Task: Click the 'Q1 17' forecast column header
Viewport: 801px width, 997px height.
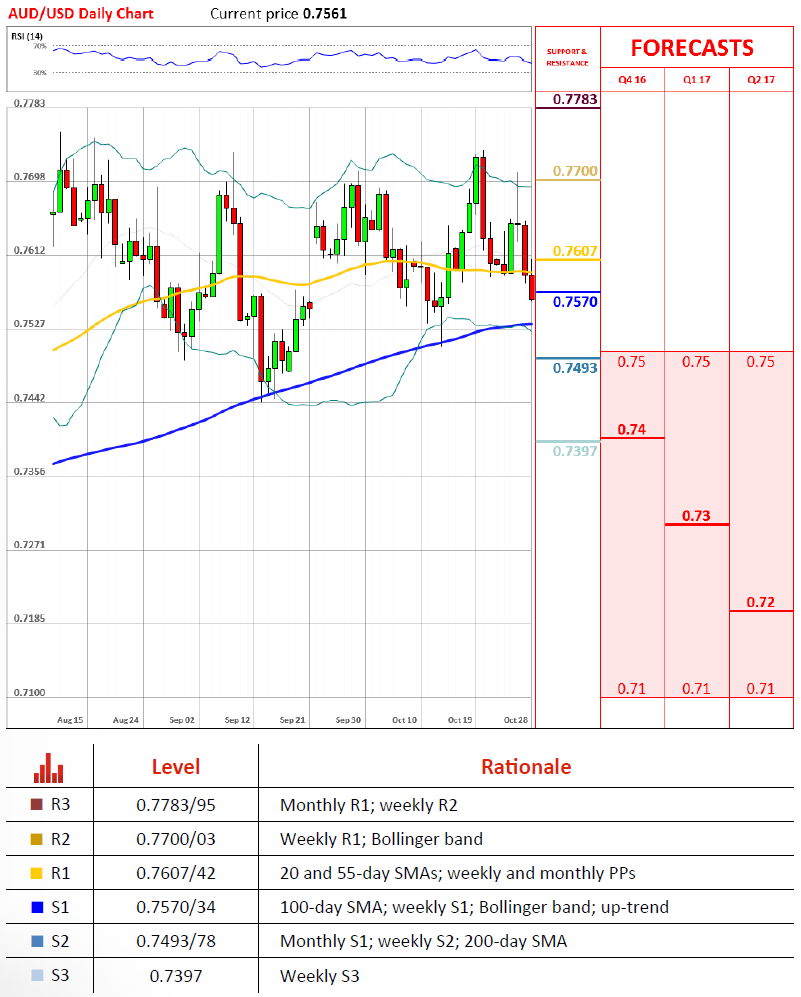Action: [x=697, y=79]
